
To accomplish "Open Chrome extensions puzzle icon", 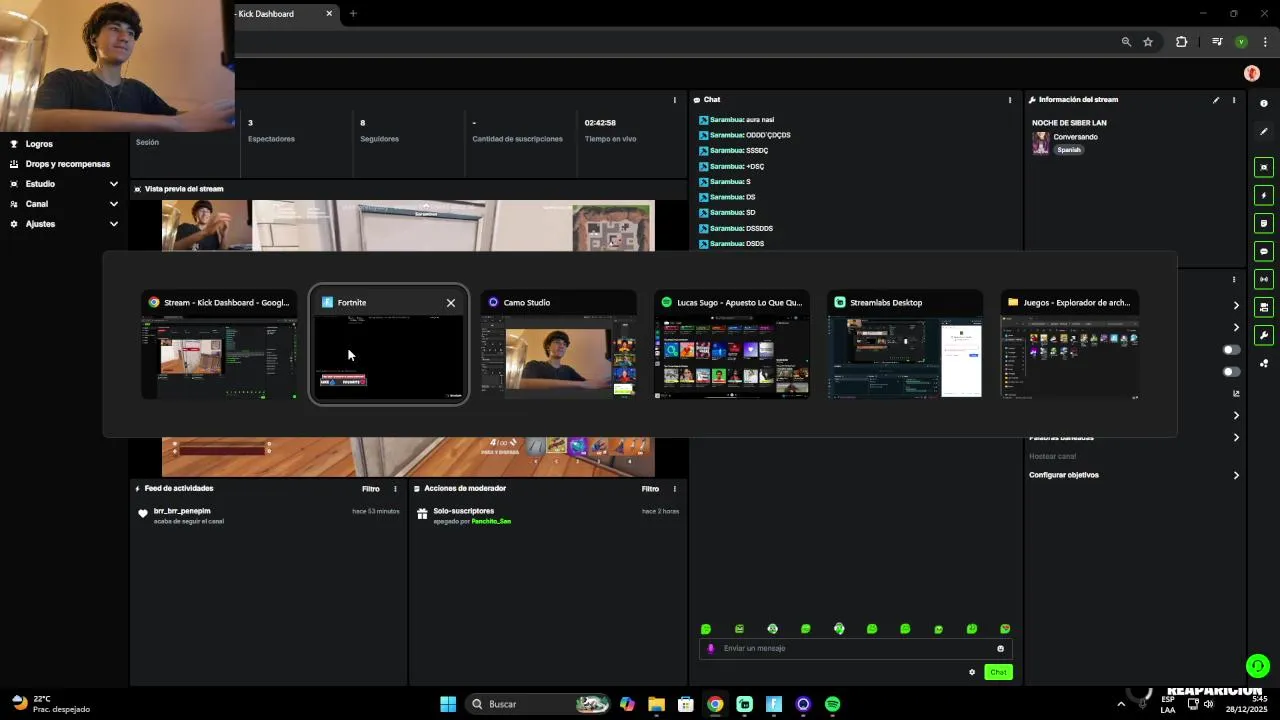I will pyautogui.click(x=1182, y=42).
